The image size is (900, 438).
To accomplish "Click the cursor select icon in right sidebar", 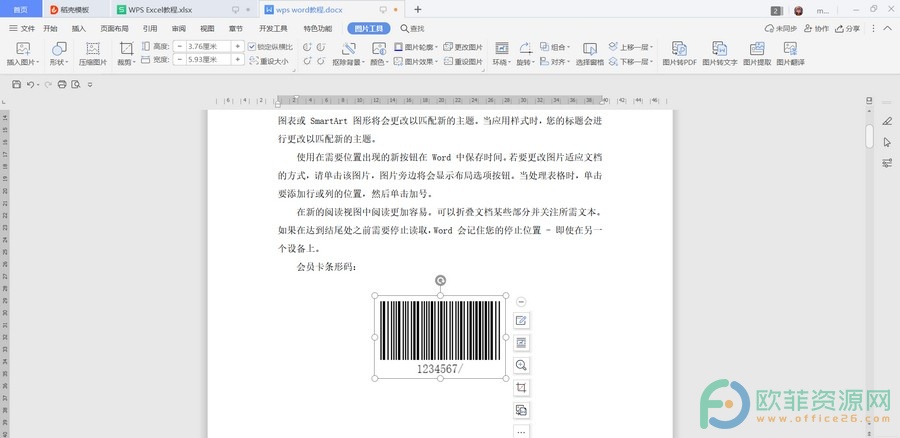I will point(887,142).
